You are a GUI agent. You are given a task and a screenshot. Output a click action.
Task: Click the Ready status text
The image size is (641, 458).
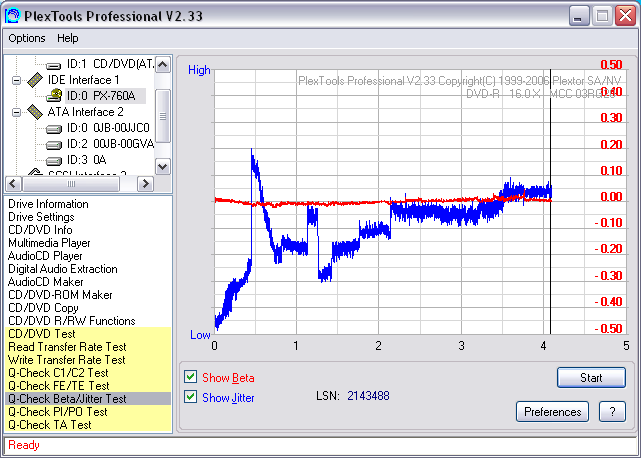[x=24, y=445]
